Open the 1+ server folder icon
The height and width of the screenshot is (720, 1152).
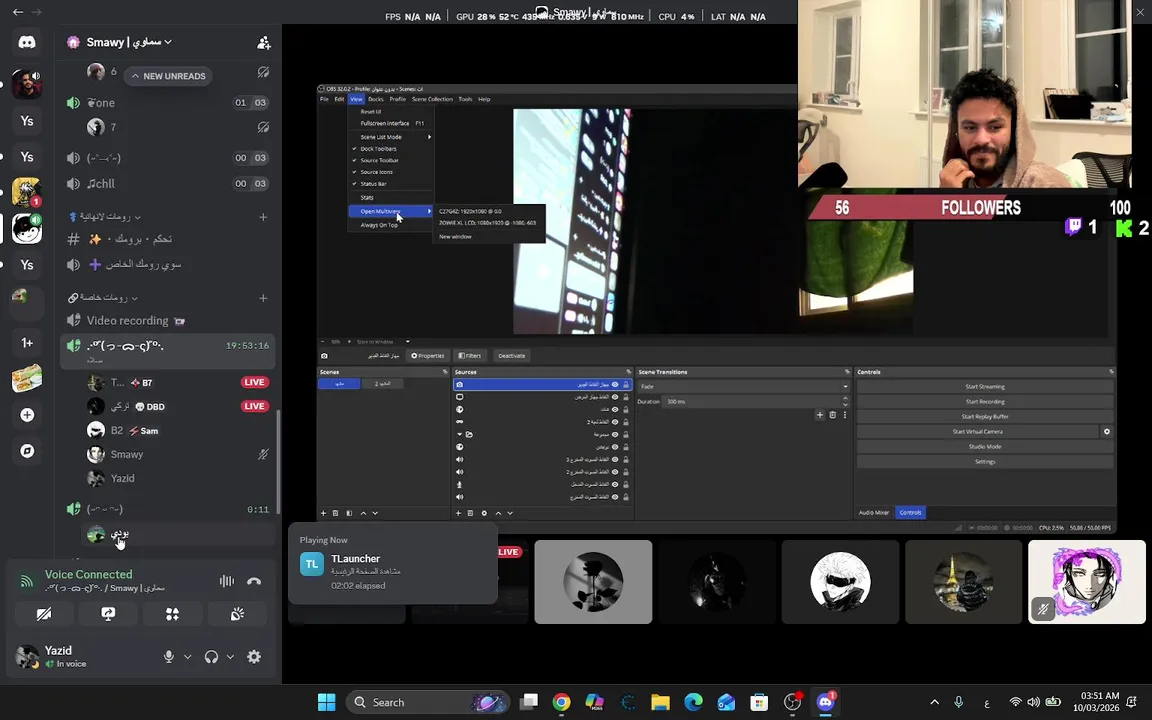(x=27, y=342)
